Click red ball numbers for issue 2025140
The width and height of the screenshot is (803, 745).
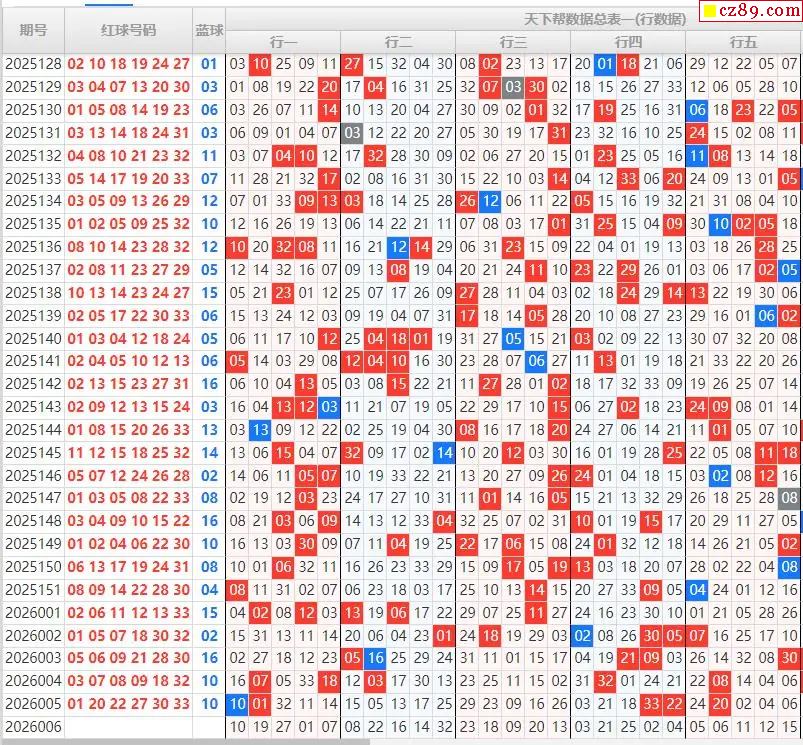pos(129,338)
